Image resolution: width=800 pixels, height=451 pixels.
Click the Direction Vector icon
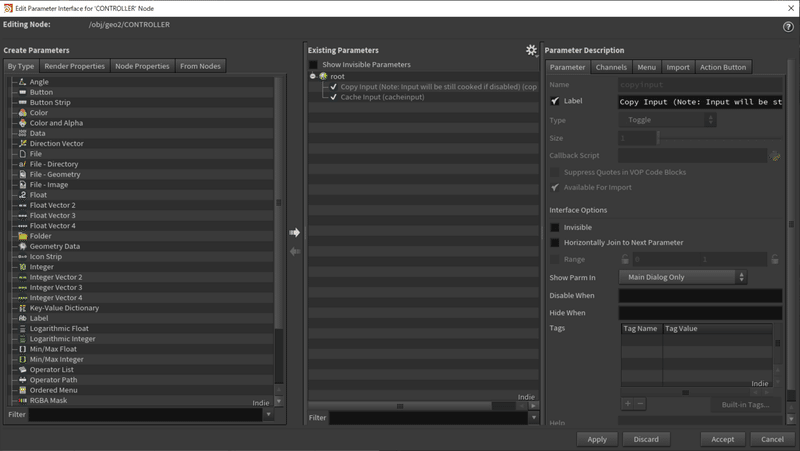coord(22,143)
